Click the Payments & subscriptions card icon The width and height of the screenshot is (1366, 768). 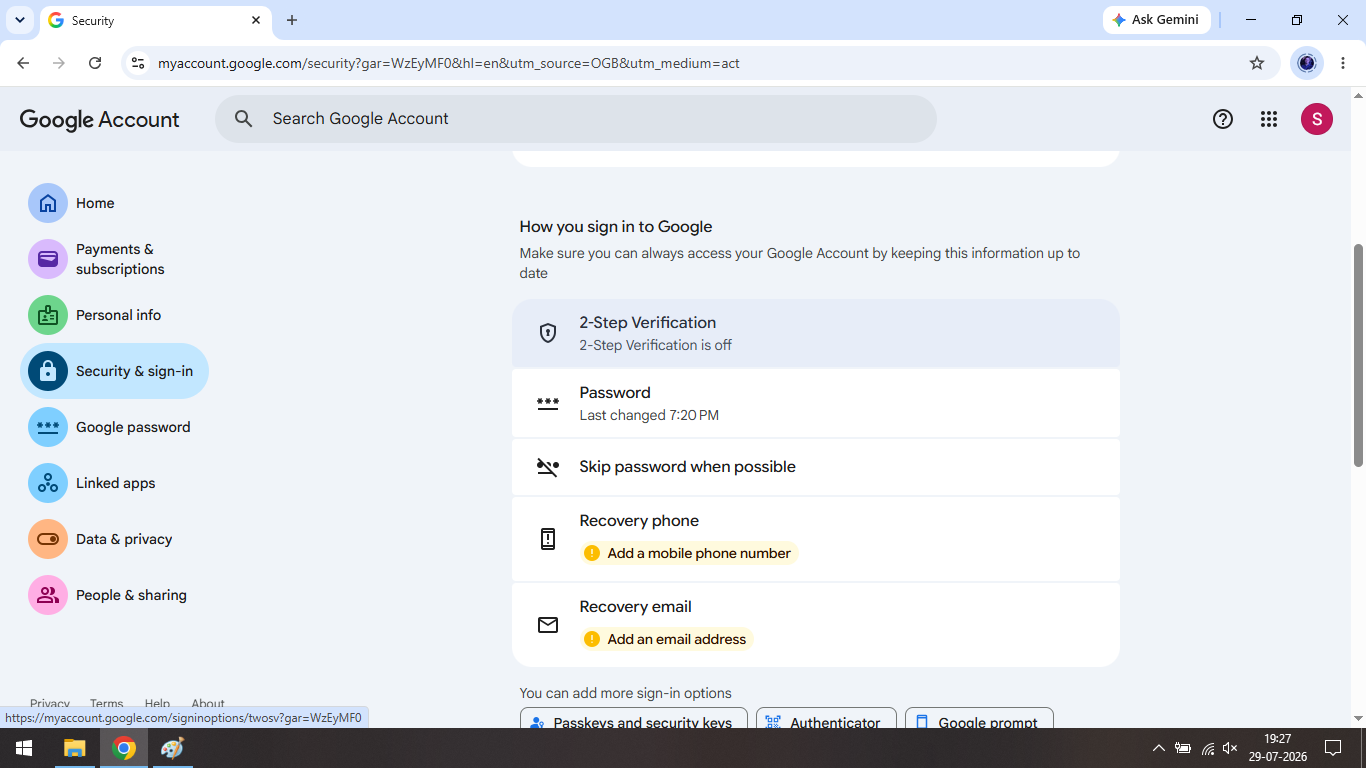[48, 259]
